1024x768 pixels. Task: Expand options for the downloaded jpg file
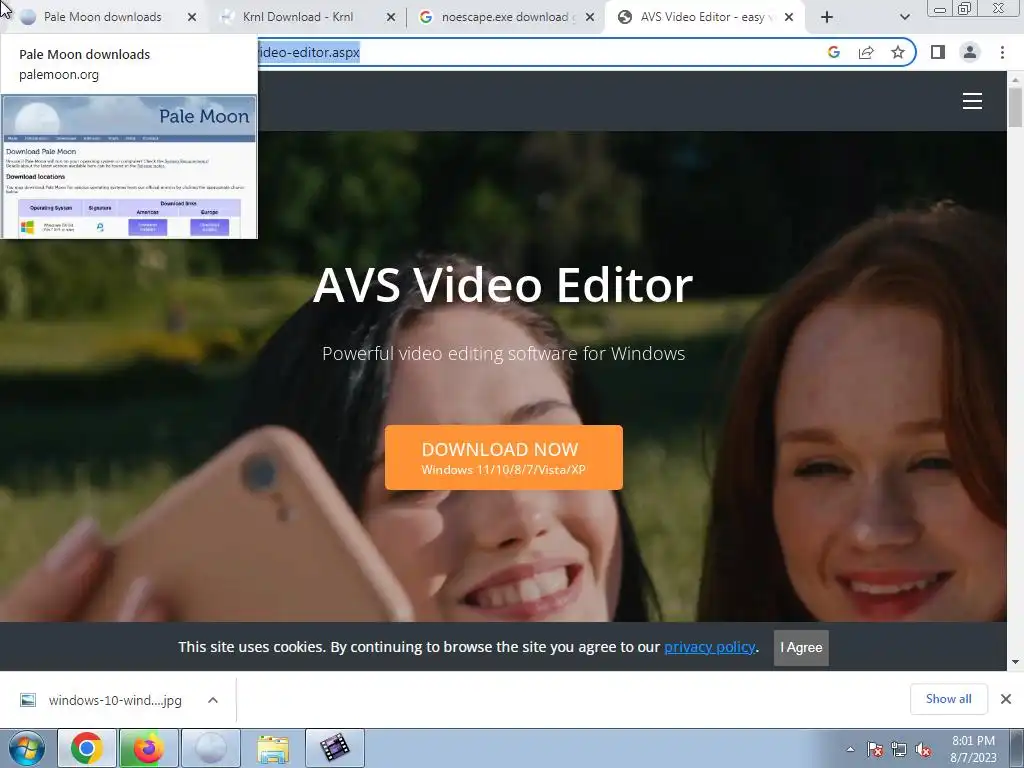pos(213,700)
